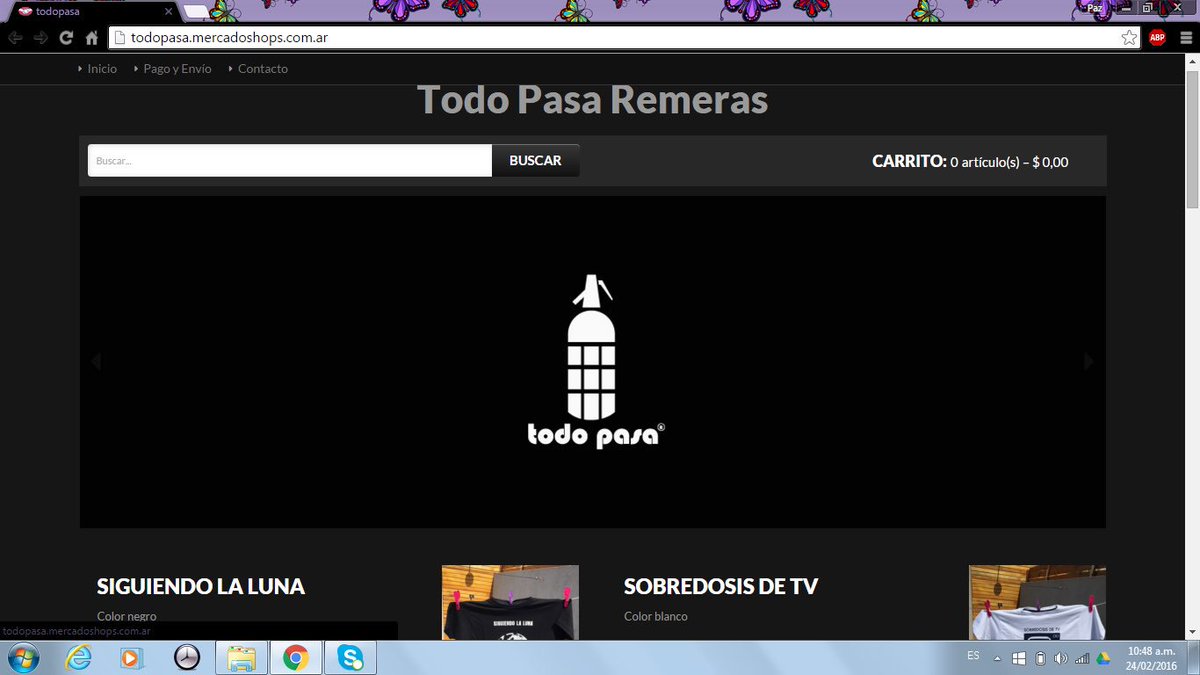Open the CARRITO shopping cart
Viewport: 1200px width, 675px height.
coord(970,161)
